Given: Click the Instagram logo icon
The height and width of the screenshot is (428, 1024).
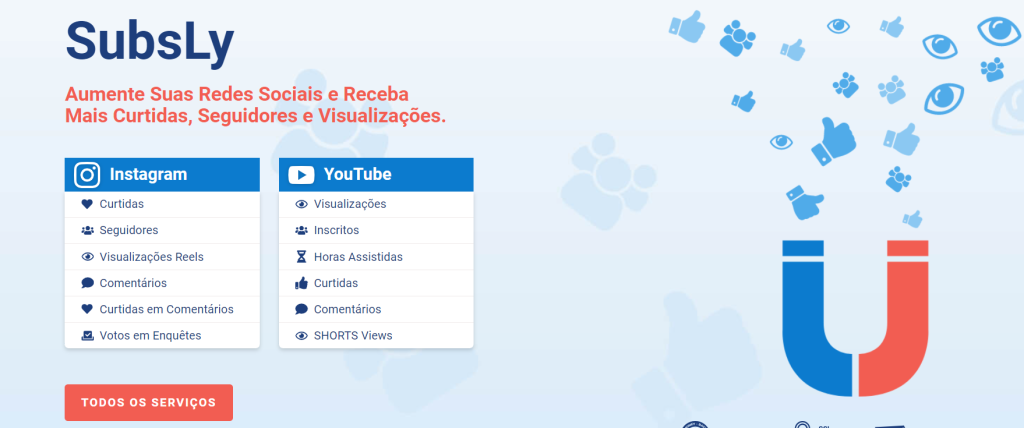Looking at the screenshot, I should click(x=87, y=175).
